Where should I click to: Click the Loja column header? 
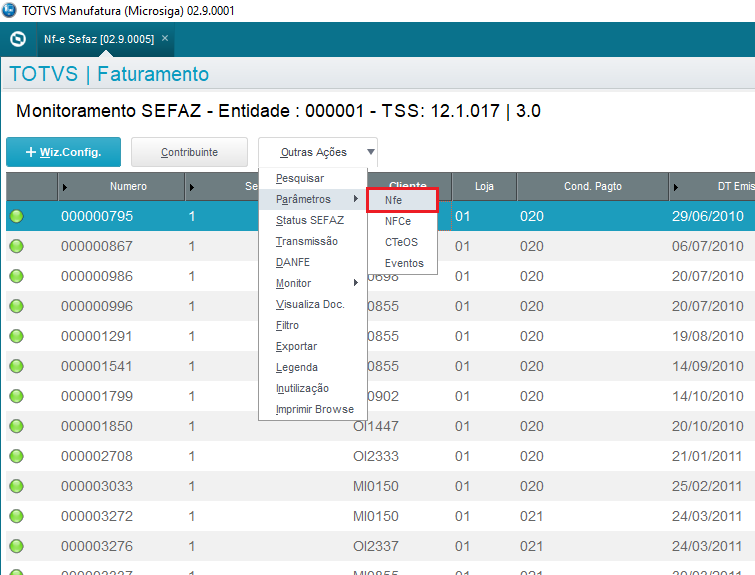coord(484,186)
